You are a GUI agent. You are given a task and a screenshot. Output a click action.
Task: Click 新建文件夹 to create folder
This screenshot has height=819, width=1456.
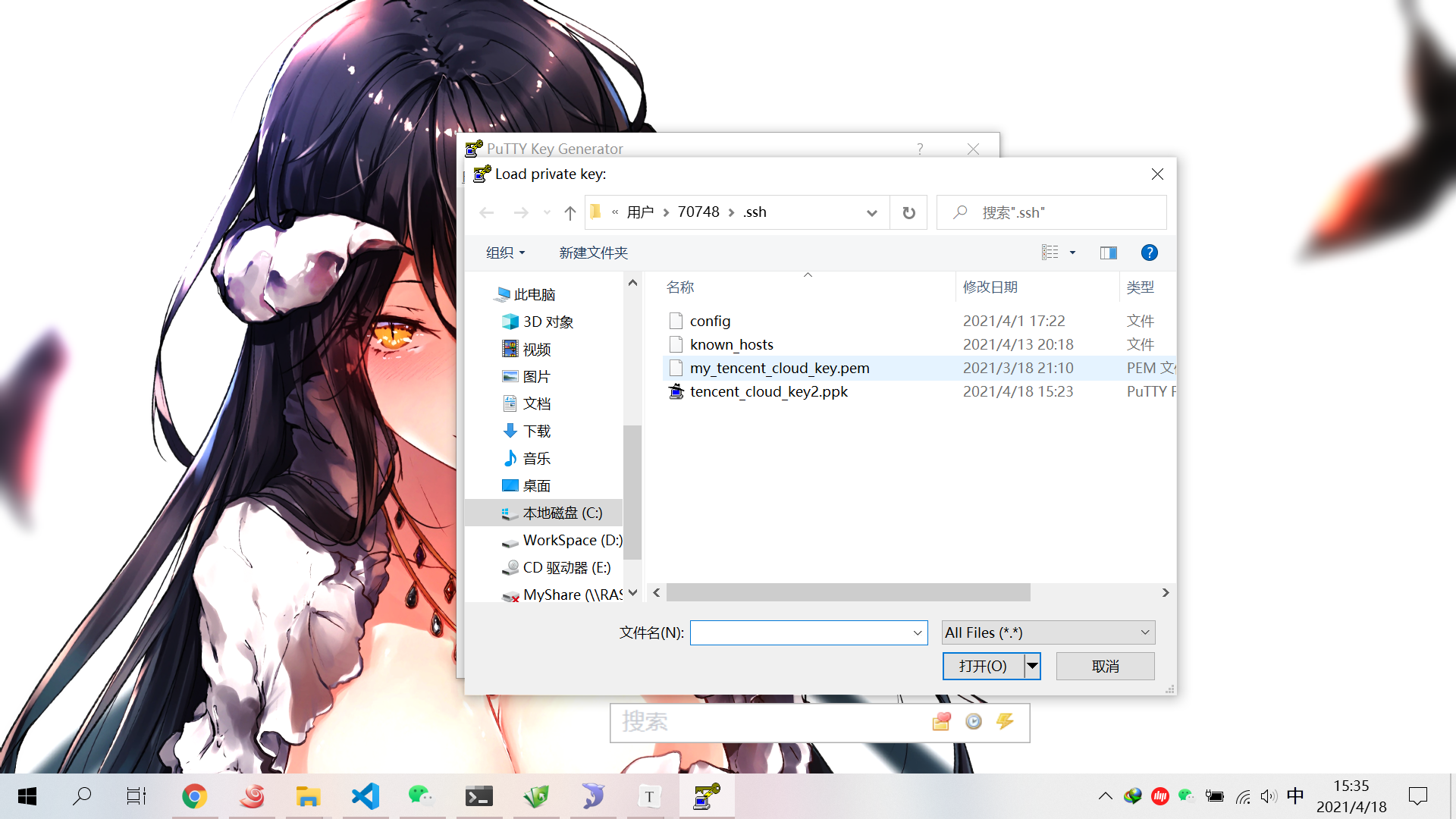pyautogui.click(x=593, y=253)
